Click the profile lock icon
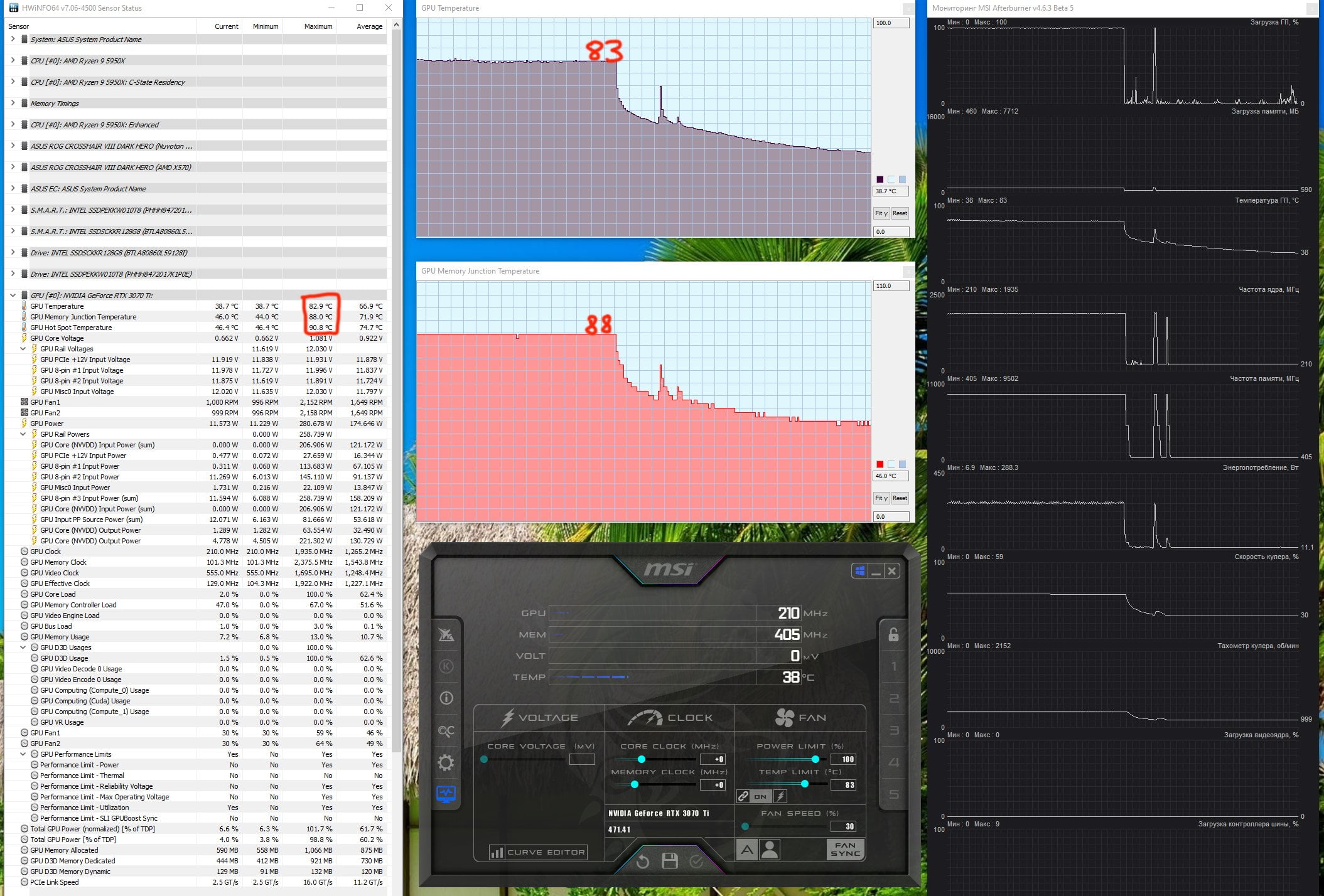Screen dimensions: 1324x896 (893, 634)
